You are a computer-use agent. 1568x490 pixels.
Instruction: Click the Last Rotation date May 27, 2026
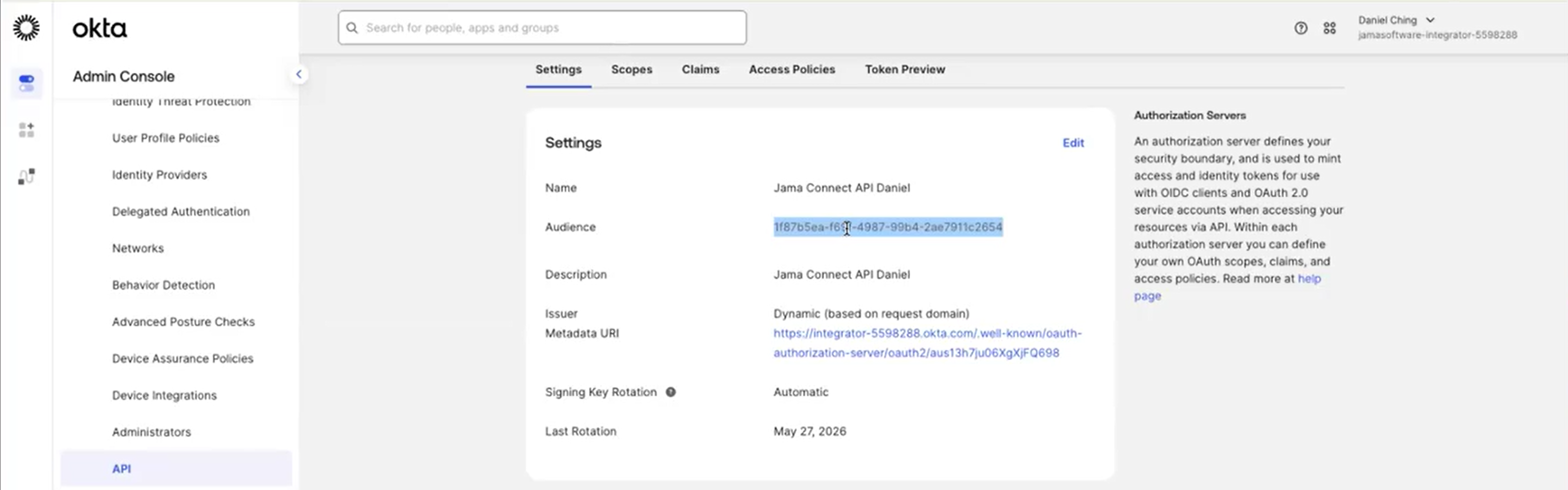pyautogui.click(x=810, y=432)
